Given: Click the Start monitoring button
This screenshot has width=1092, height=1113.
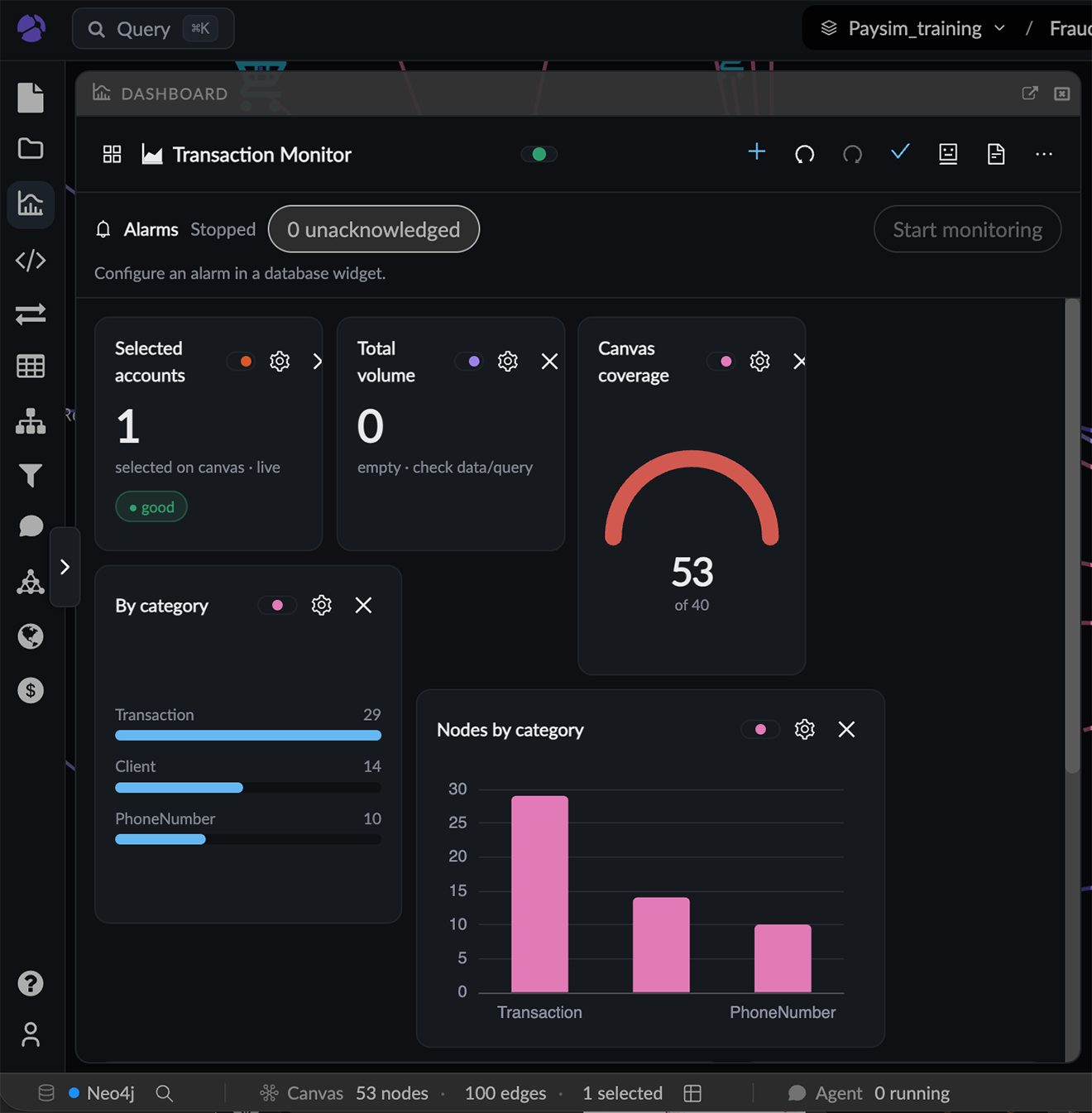Looking at the screenshot, I should [x=967, y=229].
